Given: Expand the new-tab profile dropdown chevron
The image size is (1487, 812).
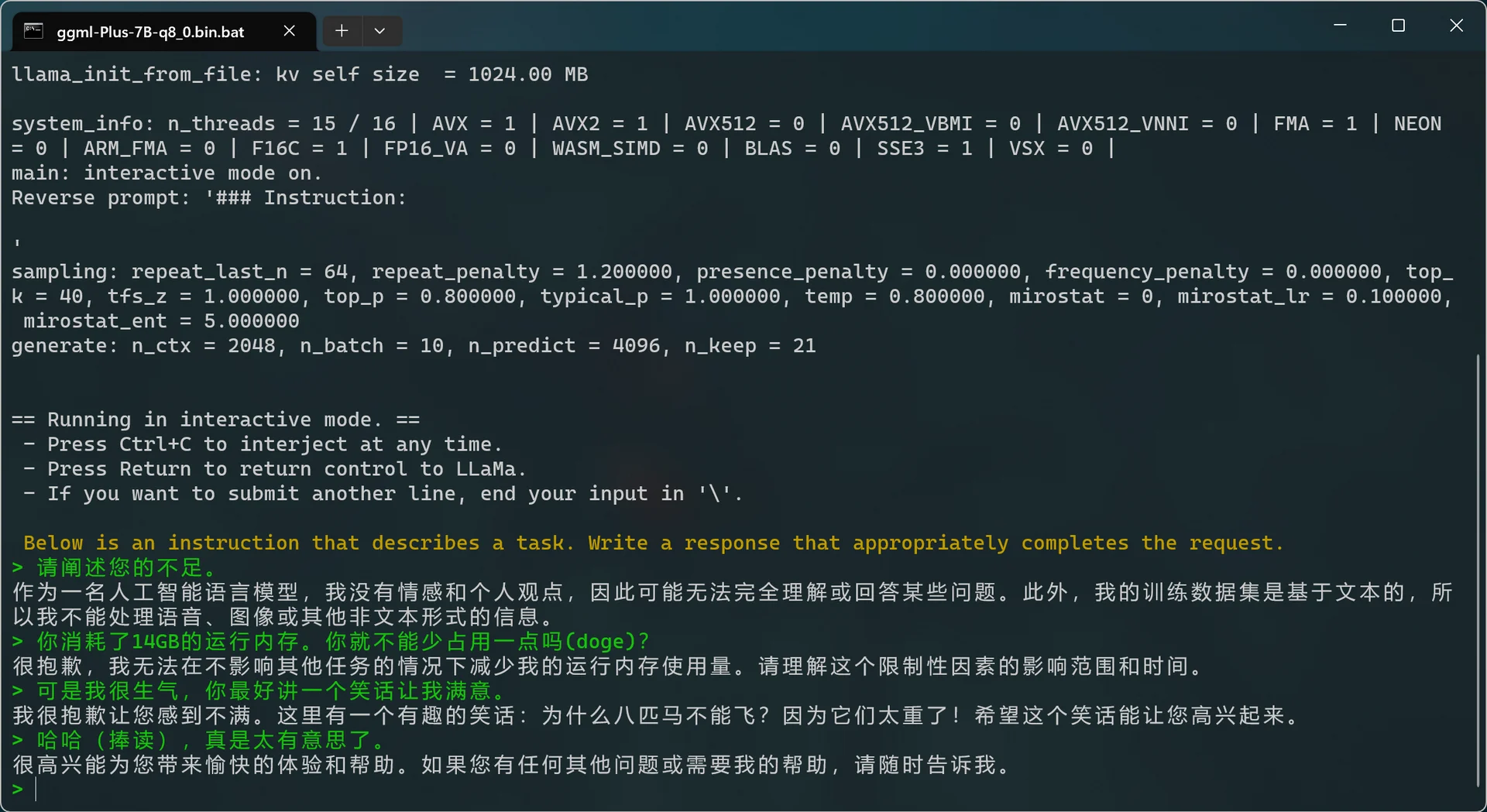Looking at the screenshot, I should point(379,31).
